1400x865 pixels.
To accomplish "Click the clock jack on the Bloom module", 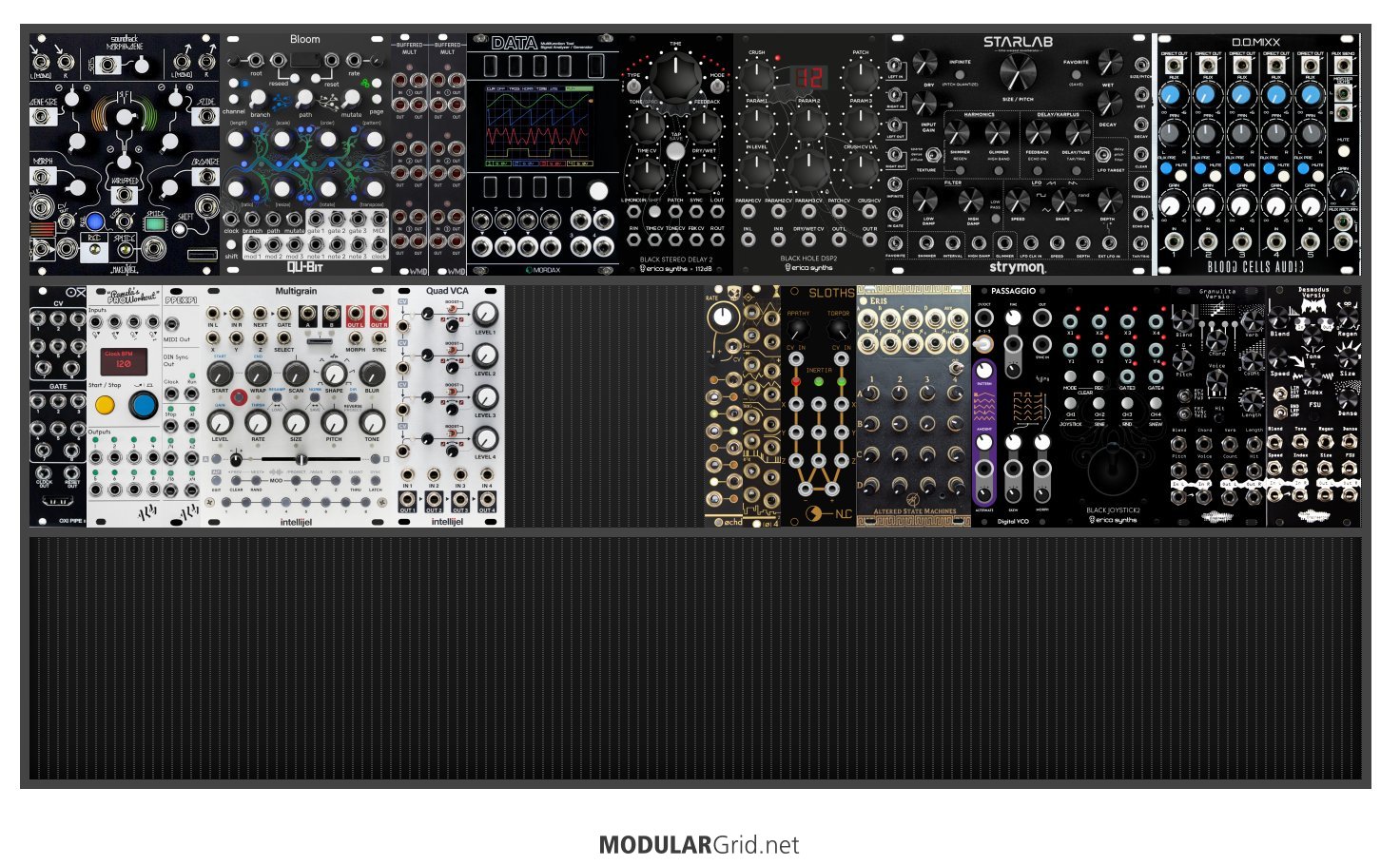I will 231,218.
